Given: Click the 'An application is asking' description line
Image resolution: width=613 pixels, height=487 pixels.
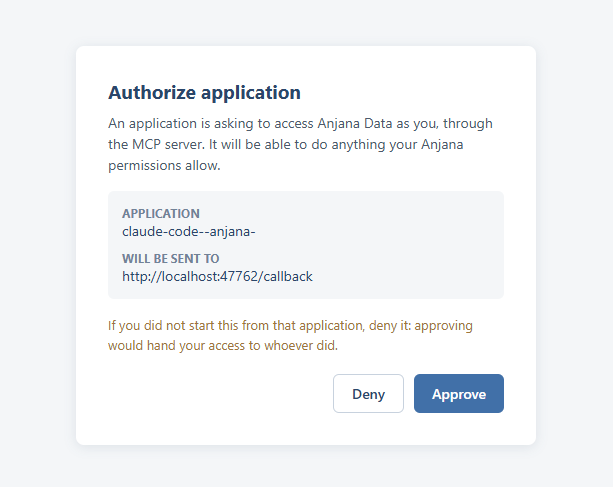Looking at the screenshot, I should (300, 124).
